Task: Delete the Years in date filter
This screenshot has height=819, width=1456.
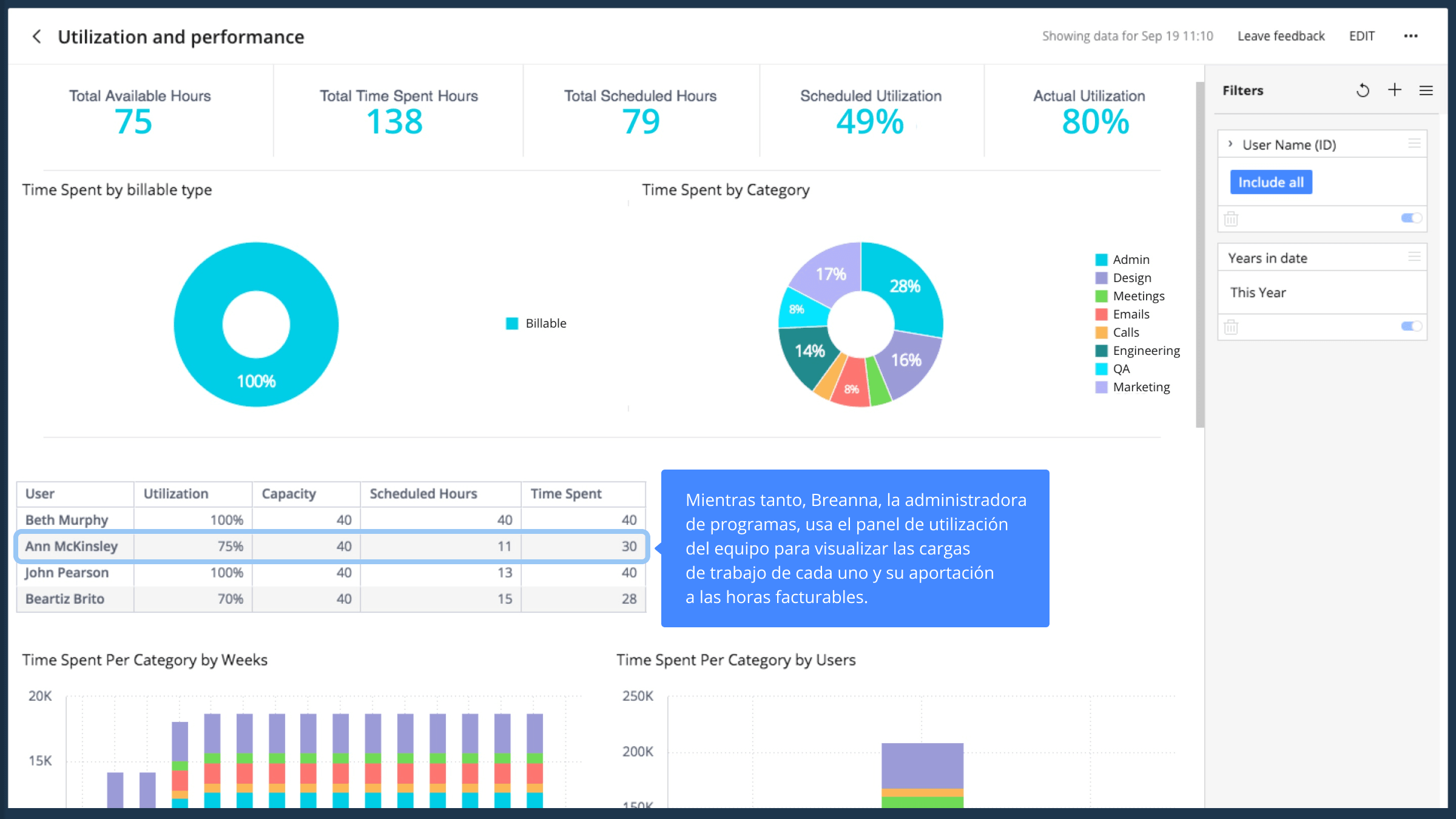Action: [x=1231, y=327]
